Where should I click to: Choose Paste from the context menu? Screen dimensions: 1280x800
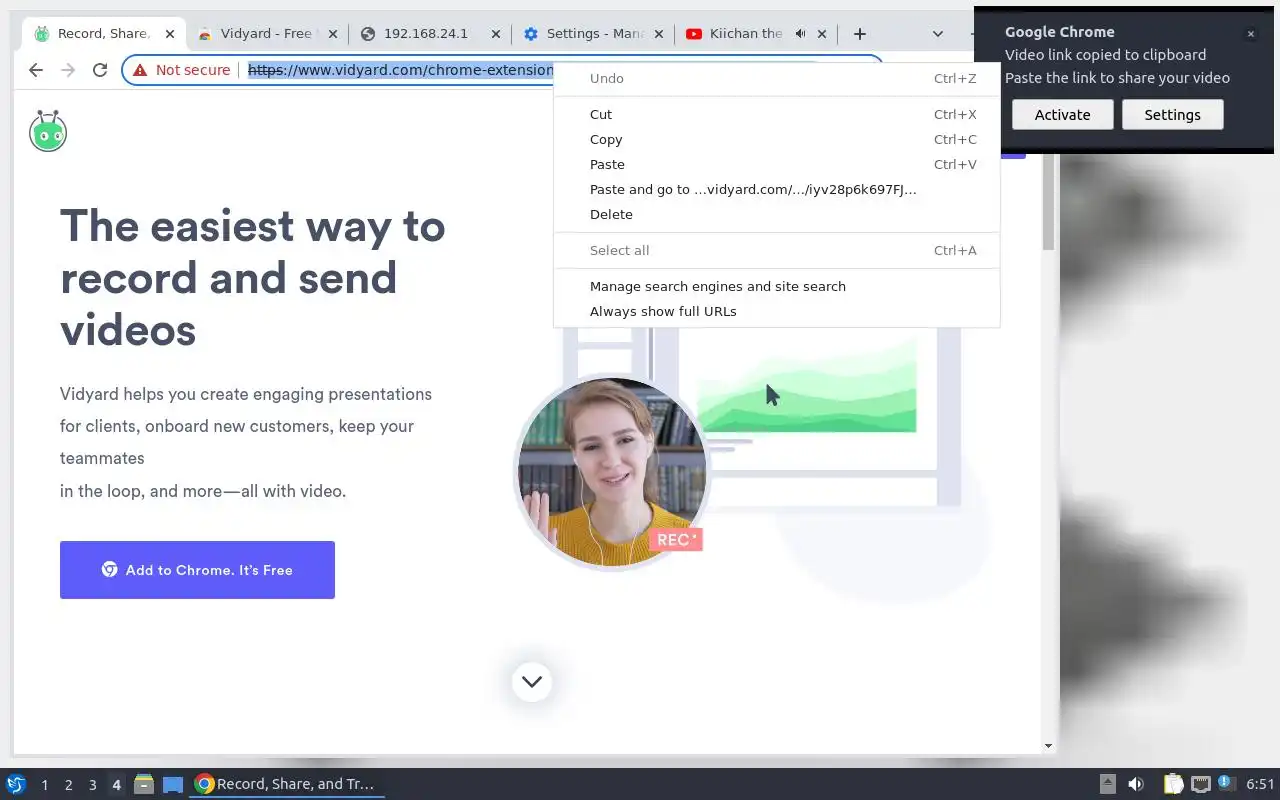pos(776,164)
